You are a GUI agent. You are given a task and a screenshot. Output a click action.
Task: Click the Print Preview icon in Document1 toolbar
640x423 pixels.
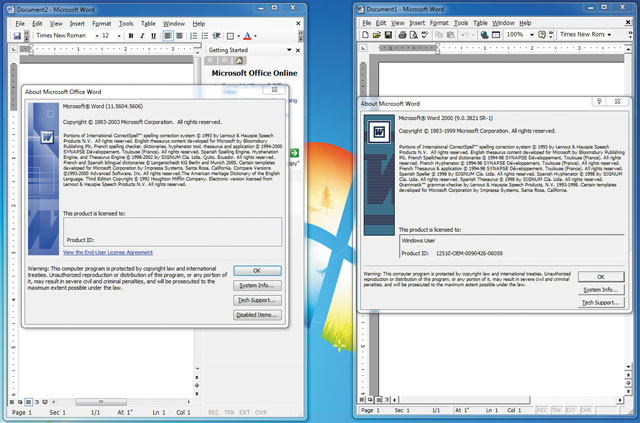tap(413, 35)
